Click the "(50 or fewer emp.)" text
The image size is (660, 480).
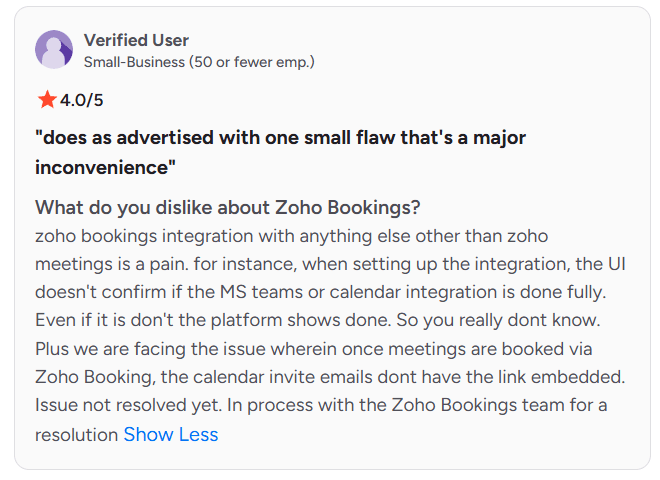(x=252, y=62)
